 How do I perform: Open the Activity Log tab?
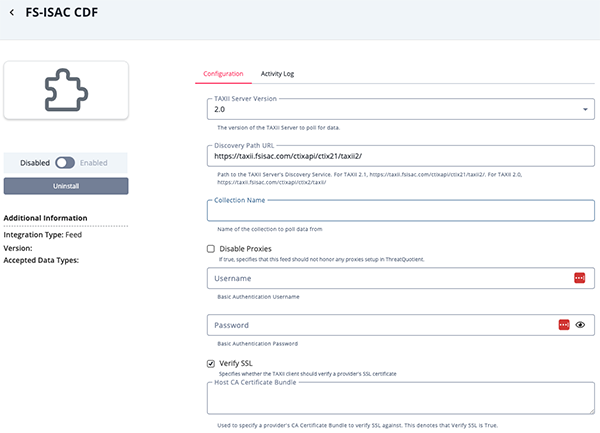277,73
